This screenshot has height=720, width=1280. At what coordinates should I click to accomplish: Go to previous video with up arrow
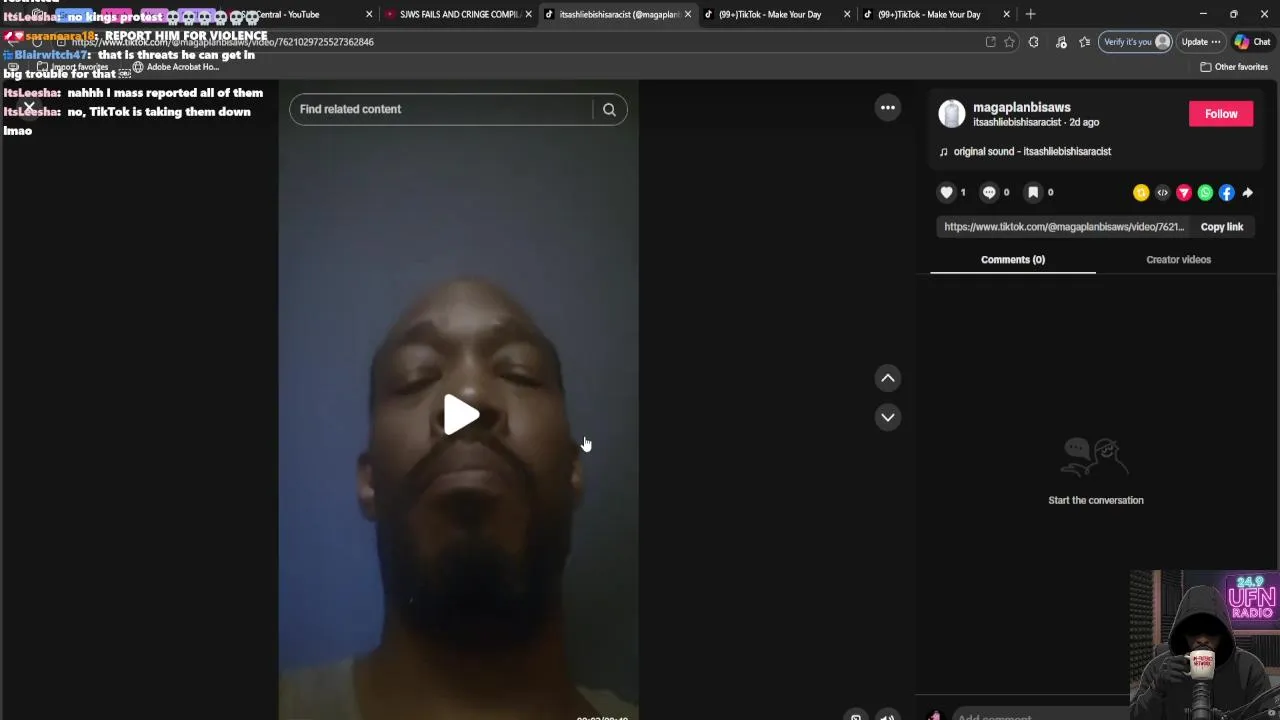887,378
